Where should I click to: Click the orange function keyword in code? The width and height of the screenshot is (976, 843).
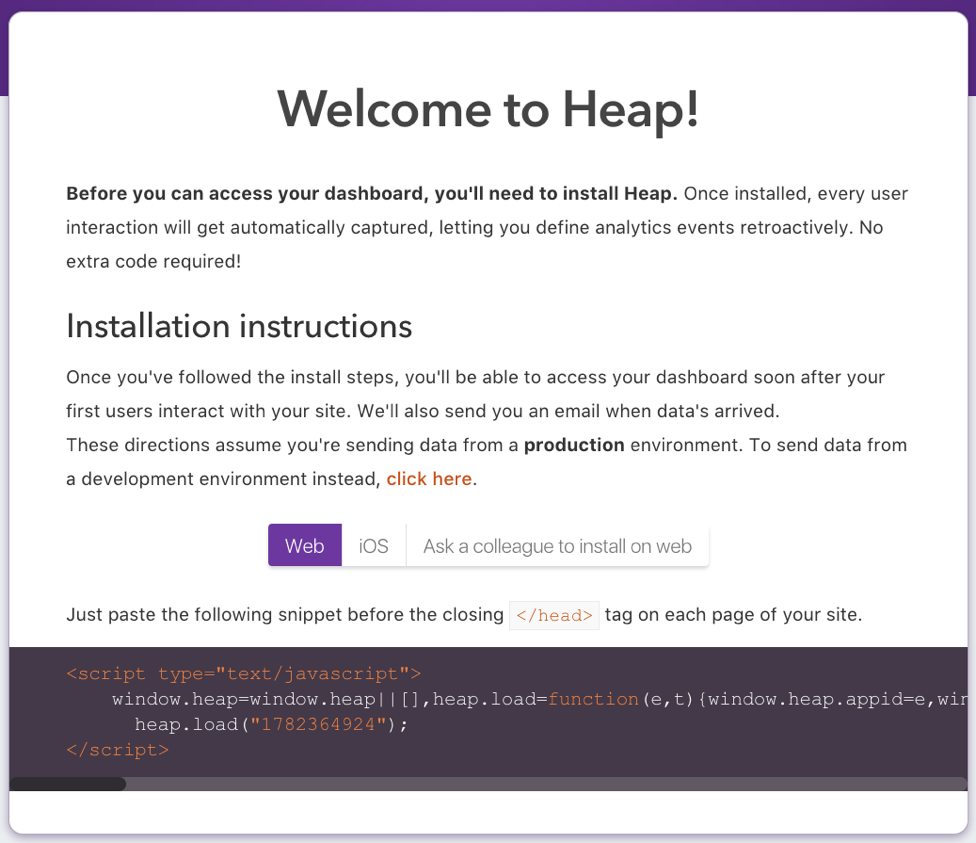[x=593, y=699]
